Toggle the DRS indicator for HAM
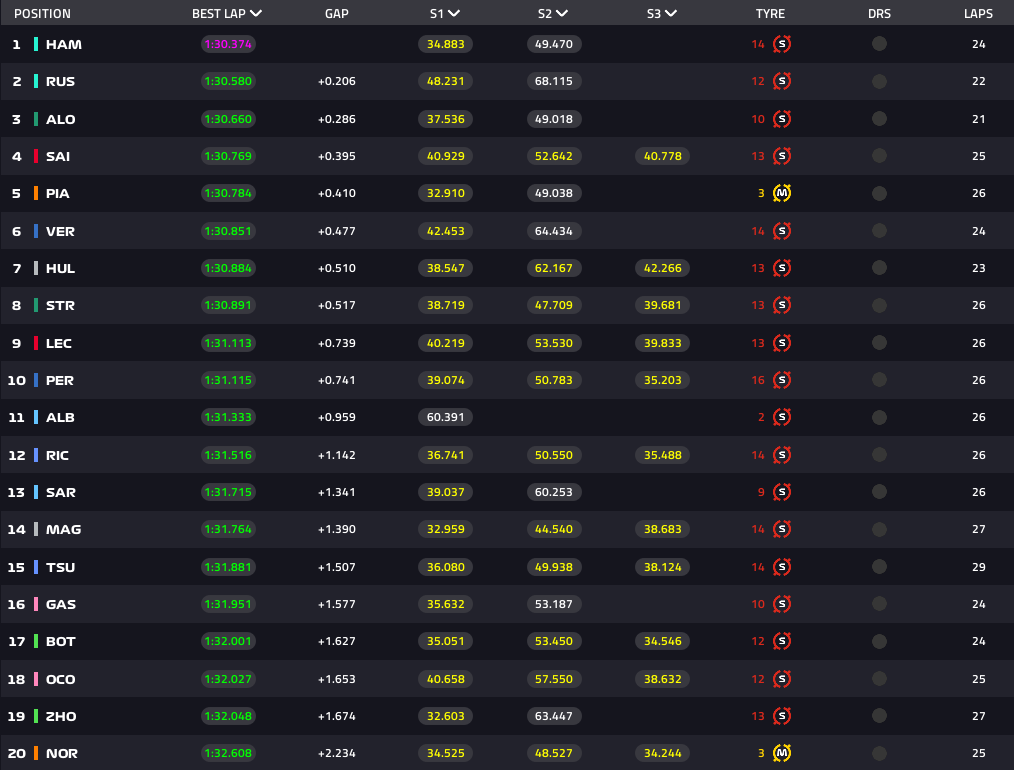Viewport: 1014px width, 770px height. tap(879, 44)
